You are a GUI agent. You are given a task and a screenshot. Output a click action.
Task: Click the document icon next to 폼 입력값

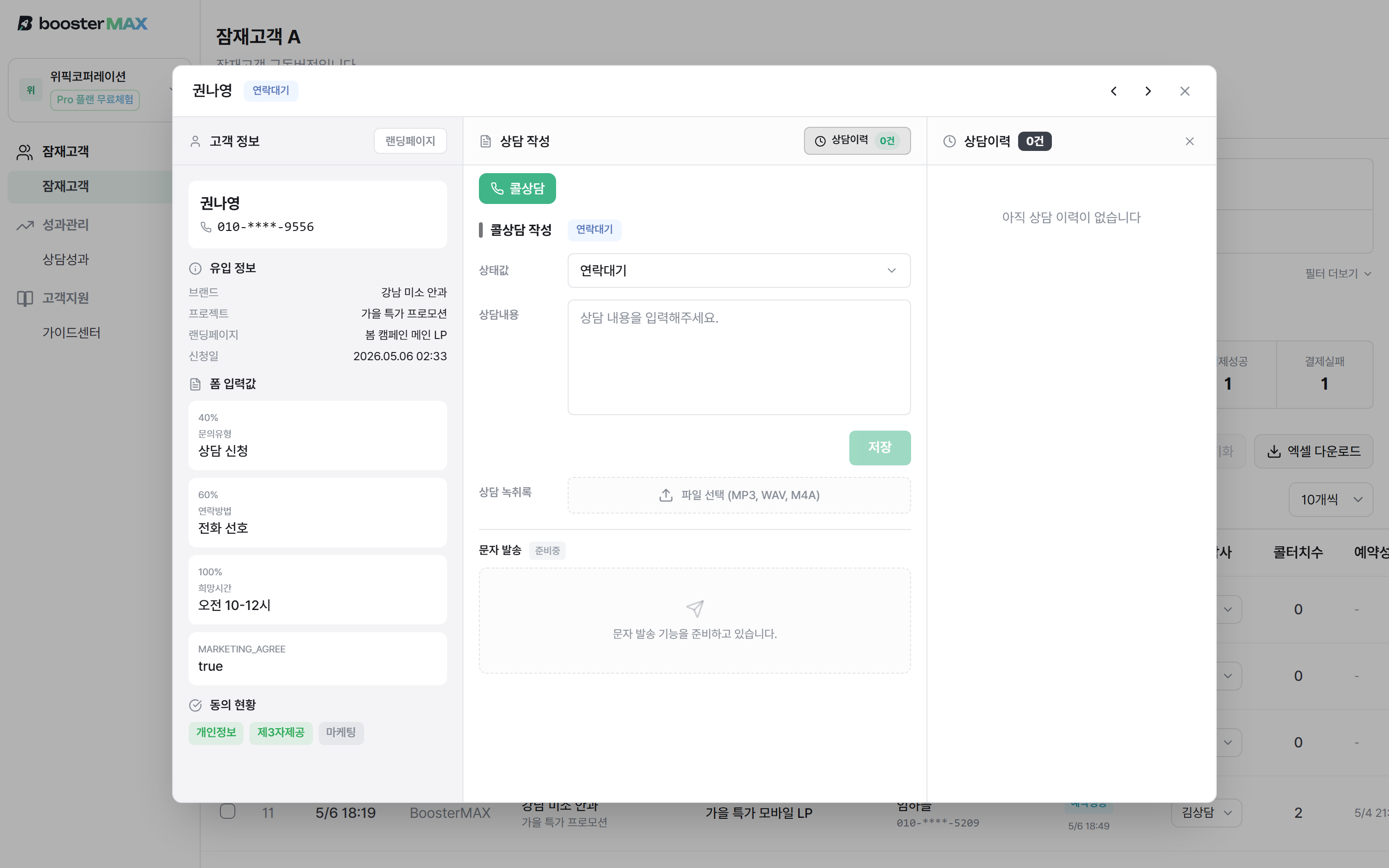(195, 384)
